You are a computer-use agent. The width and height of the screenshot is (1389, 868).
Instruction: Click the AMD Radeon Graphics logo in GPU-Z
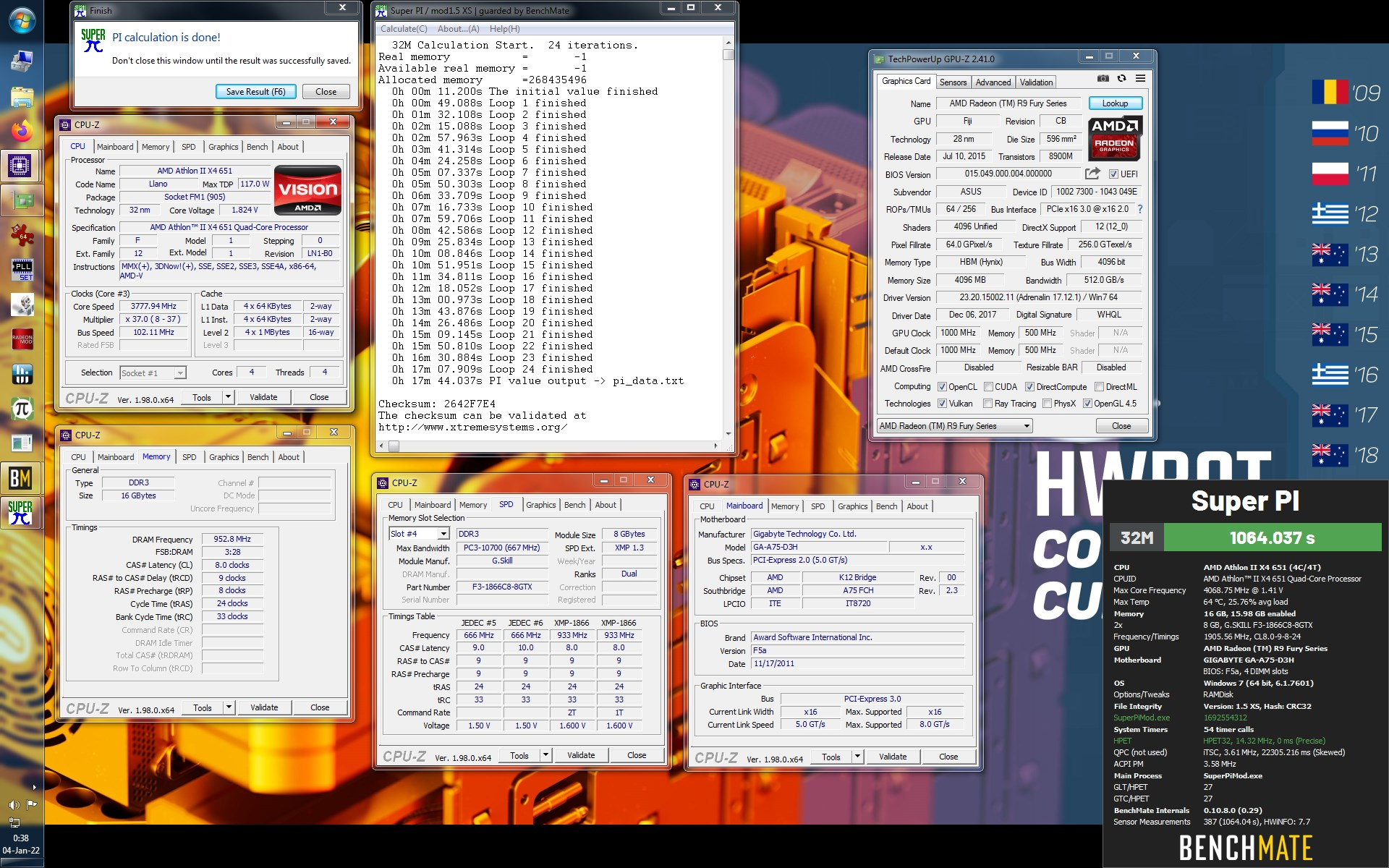click(x=1115, y=137)
